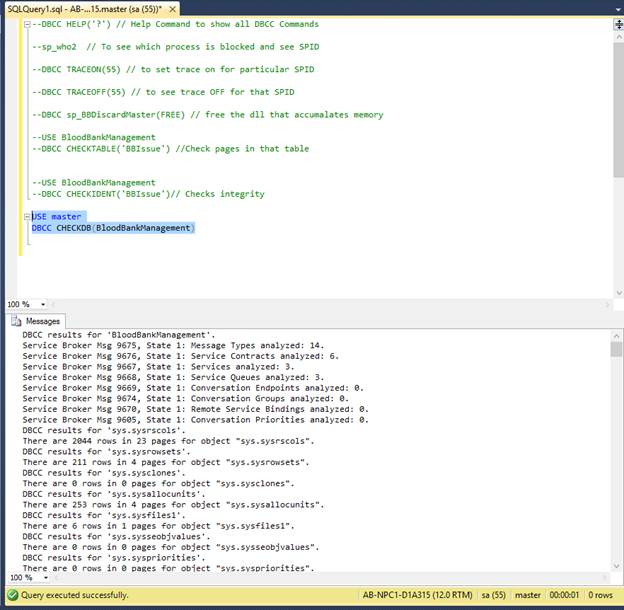This screenshot has height=610, width=624.
Task: Click the DBCC HELP('?') comment line
Action: (x=176, y=24)
